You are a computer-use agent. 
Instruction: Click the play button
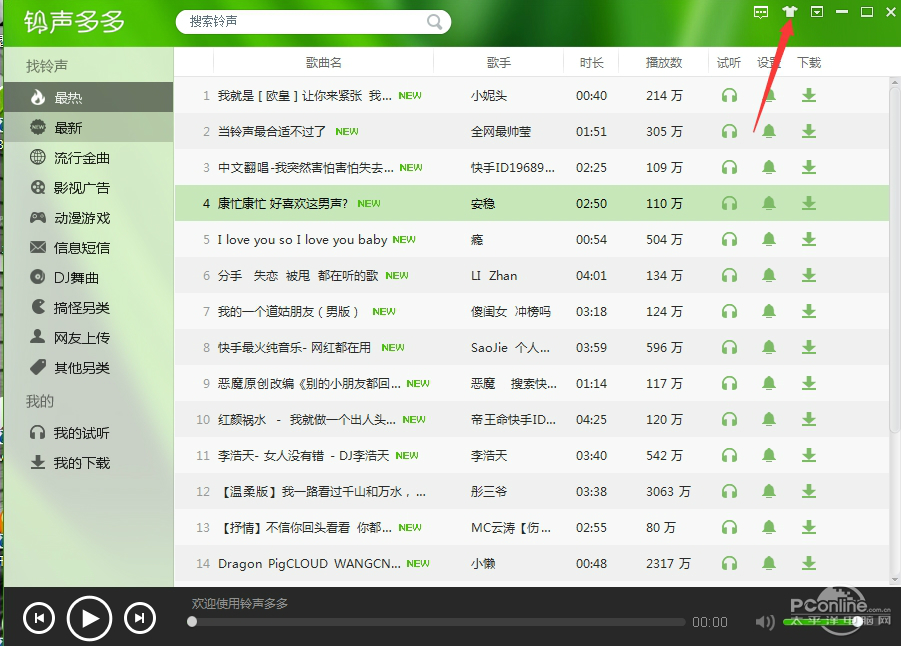[x=89, y=618]
